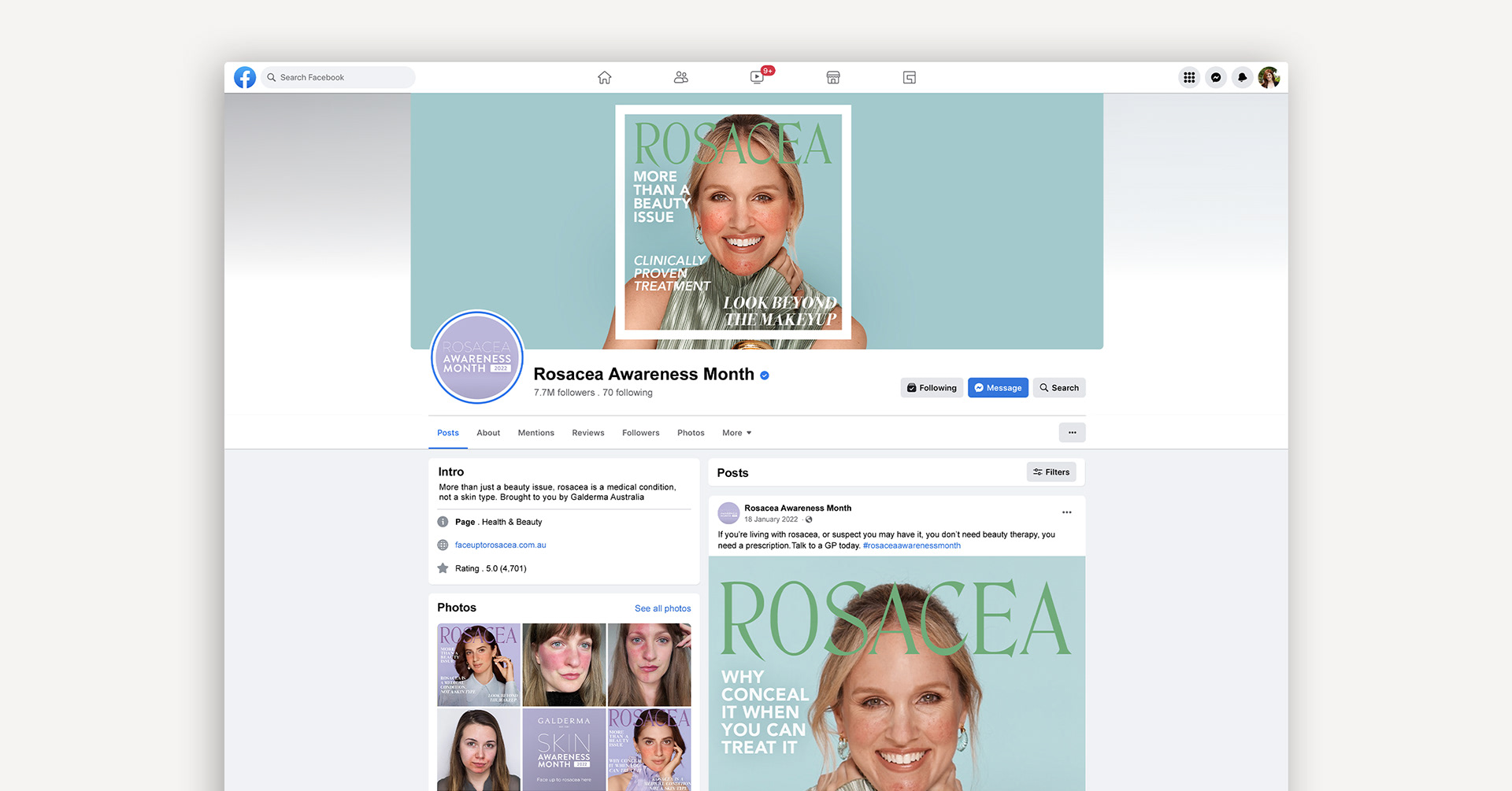
Task: Open the Watch video icon with 9+ badge
Action: 758,76
